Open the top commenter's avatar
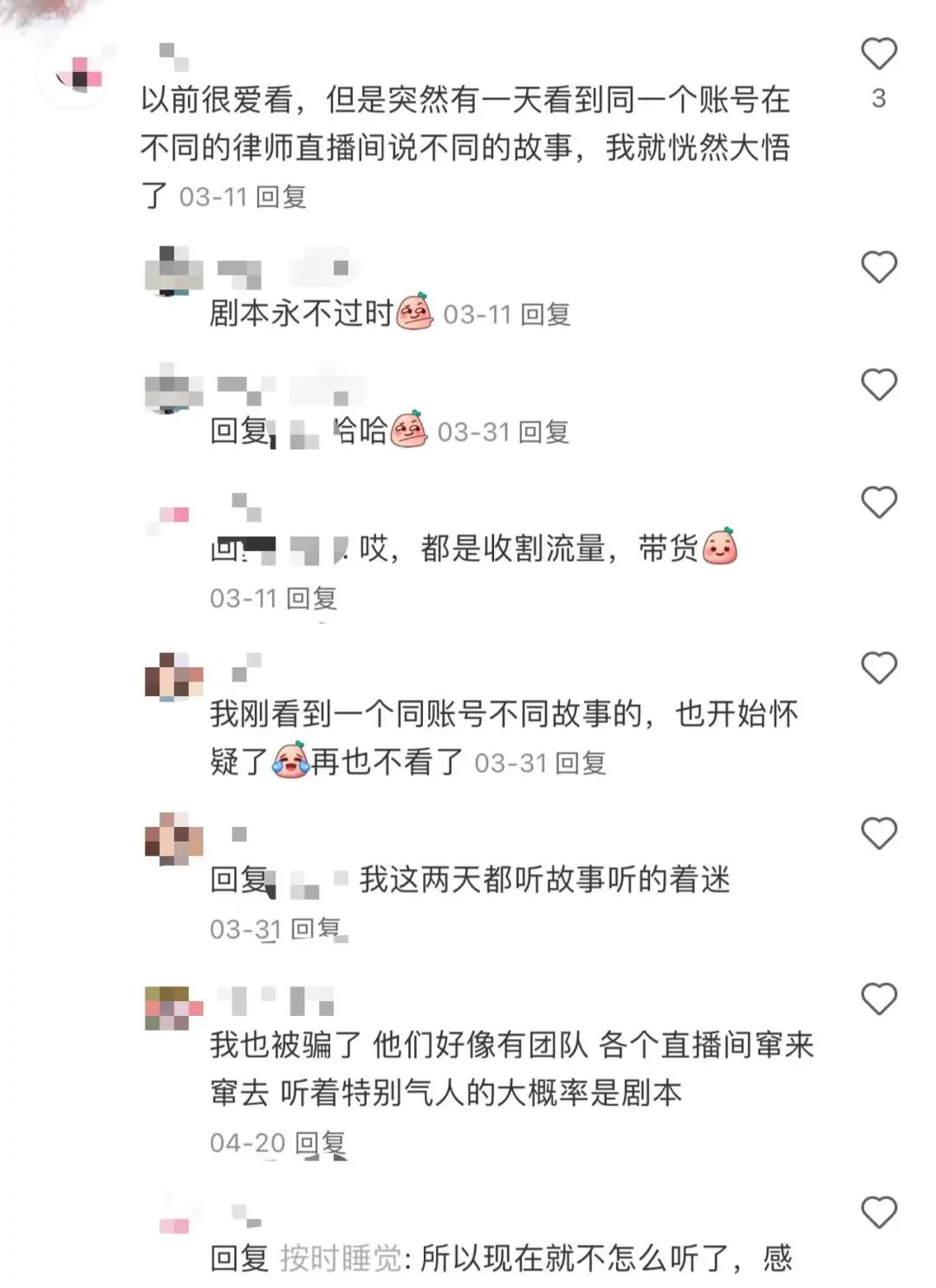Screen dimensions: 936x1288 pyautogui.click(x=75, y=76)
